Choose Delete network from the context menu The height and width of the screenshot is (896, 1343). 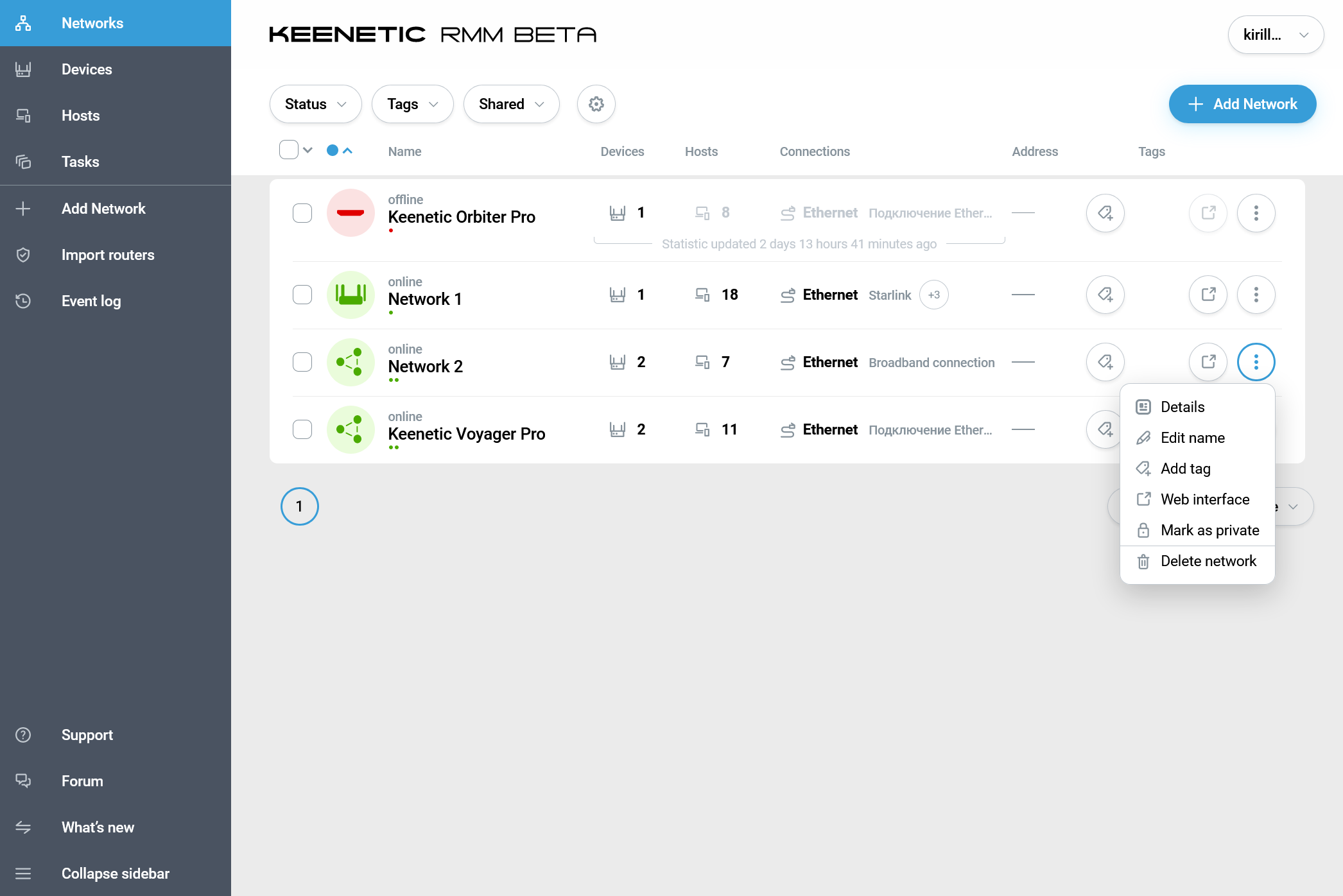click(1208, 561)
